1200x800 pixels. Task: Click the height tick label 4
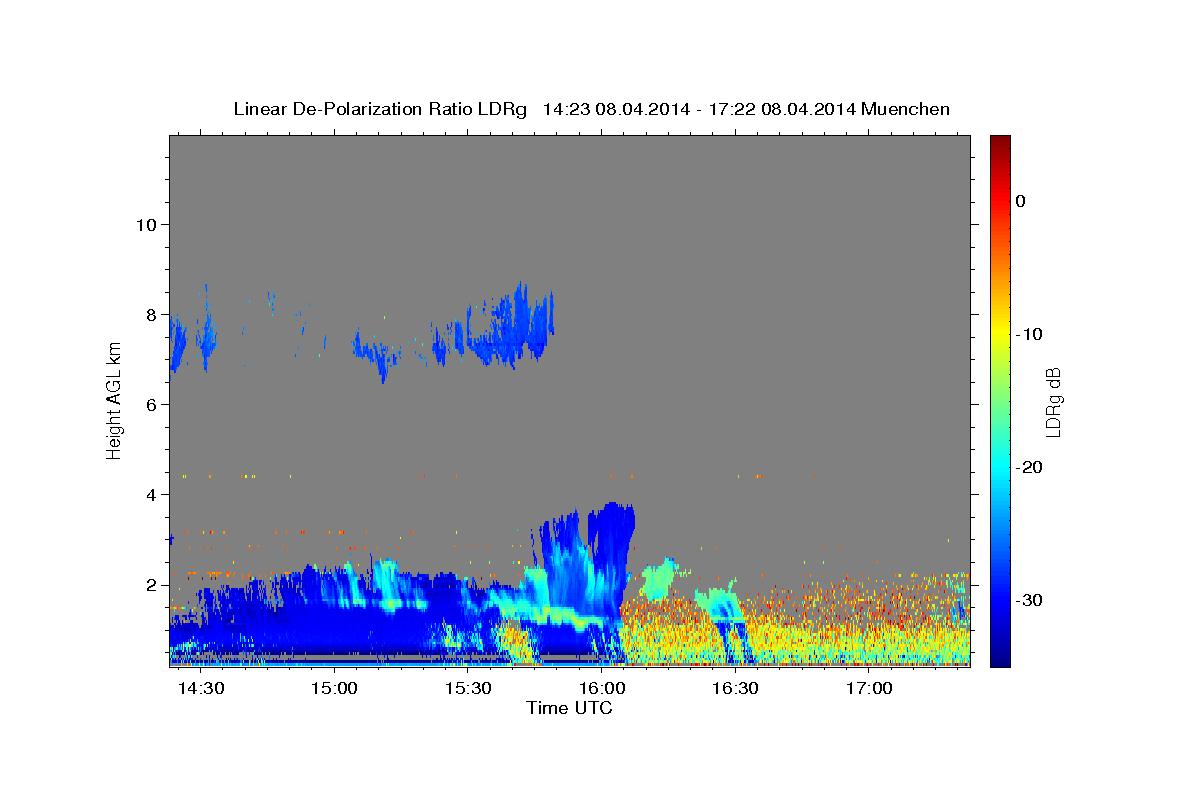(x=150, y=494)
